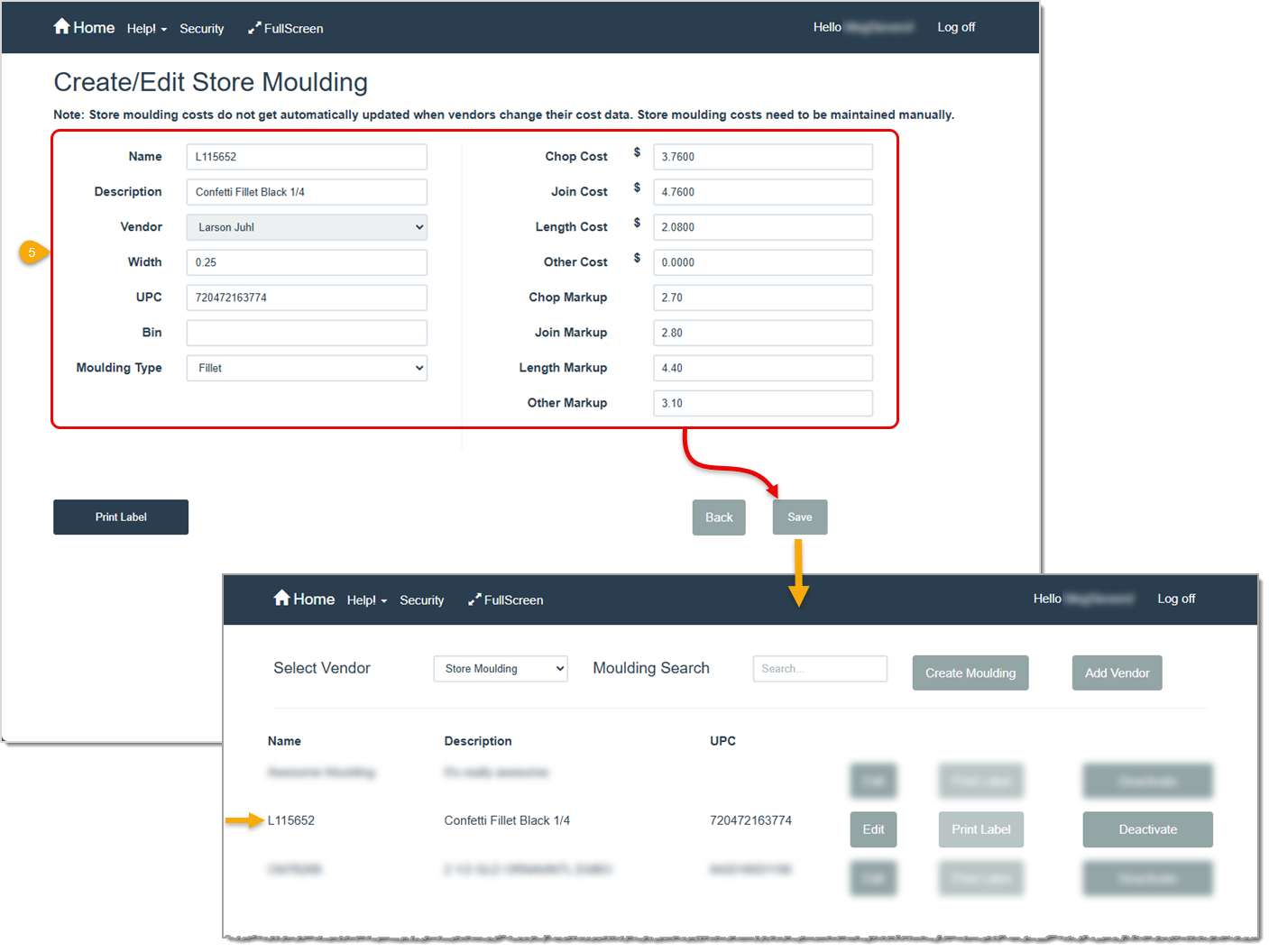Change the Select Vendor dropdown from Store Moulding
Viewport: 1269px width, 952px height.
pyautogui.click(x=500, y=668)
